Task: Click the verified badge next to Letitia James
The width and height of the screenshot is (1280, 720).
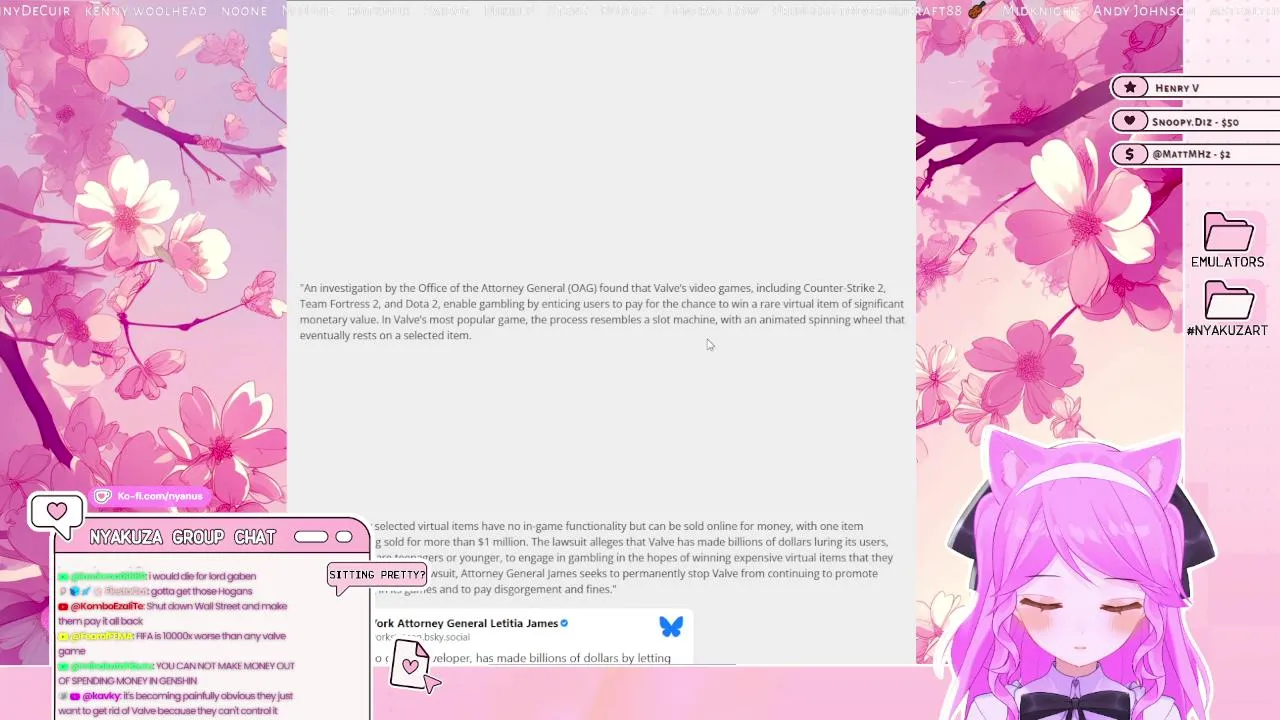Action: pos(564,623)
